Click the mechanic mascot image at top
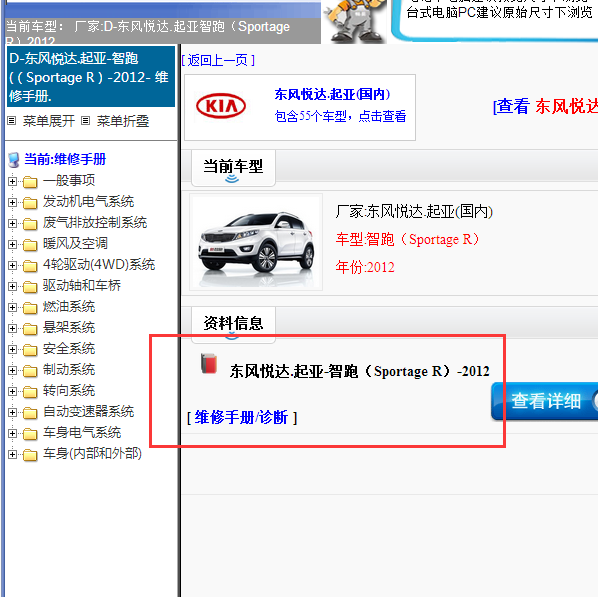Viewport: 598px width, 597px height. (x=354, y=21)
